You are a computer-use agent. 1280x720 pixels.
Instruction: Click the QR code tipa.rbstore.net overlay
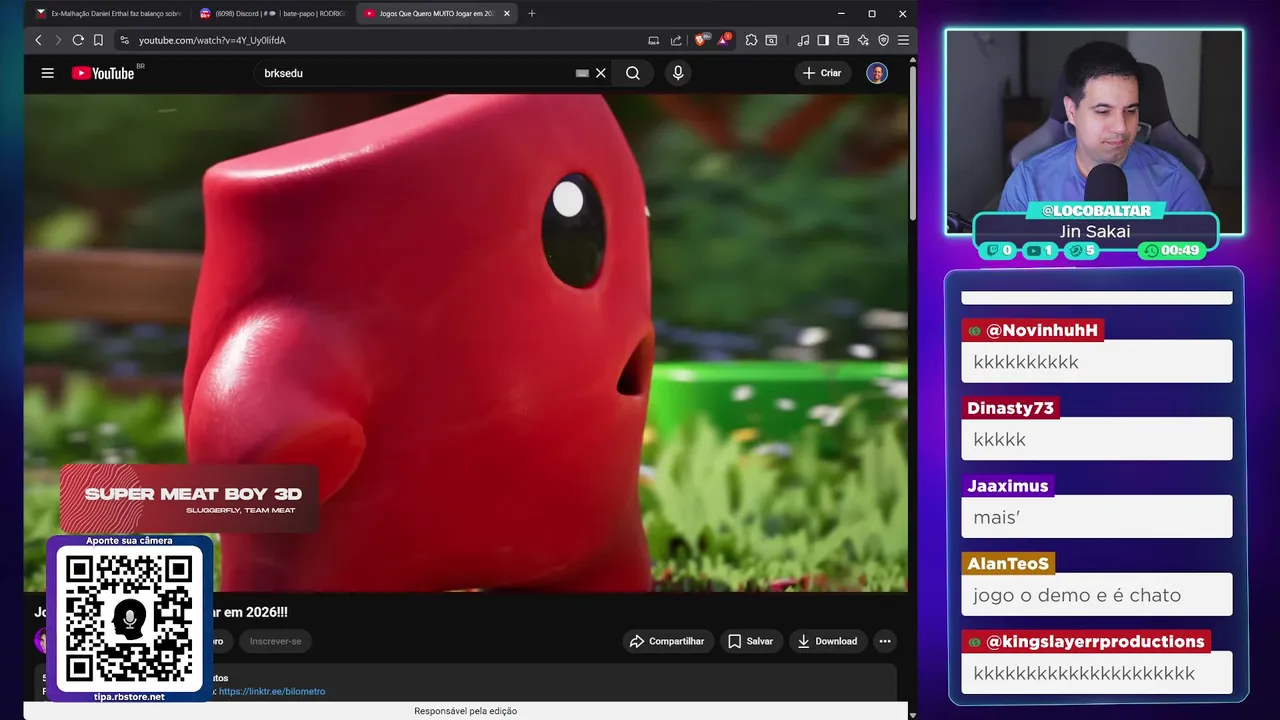[x=130, y=619]
